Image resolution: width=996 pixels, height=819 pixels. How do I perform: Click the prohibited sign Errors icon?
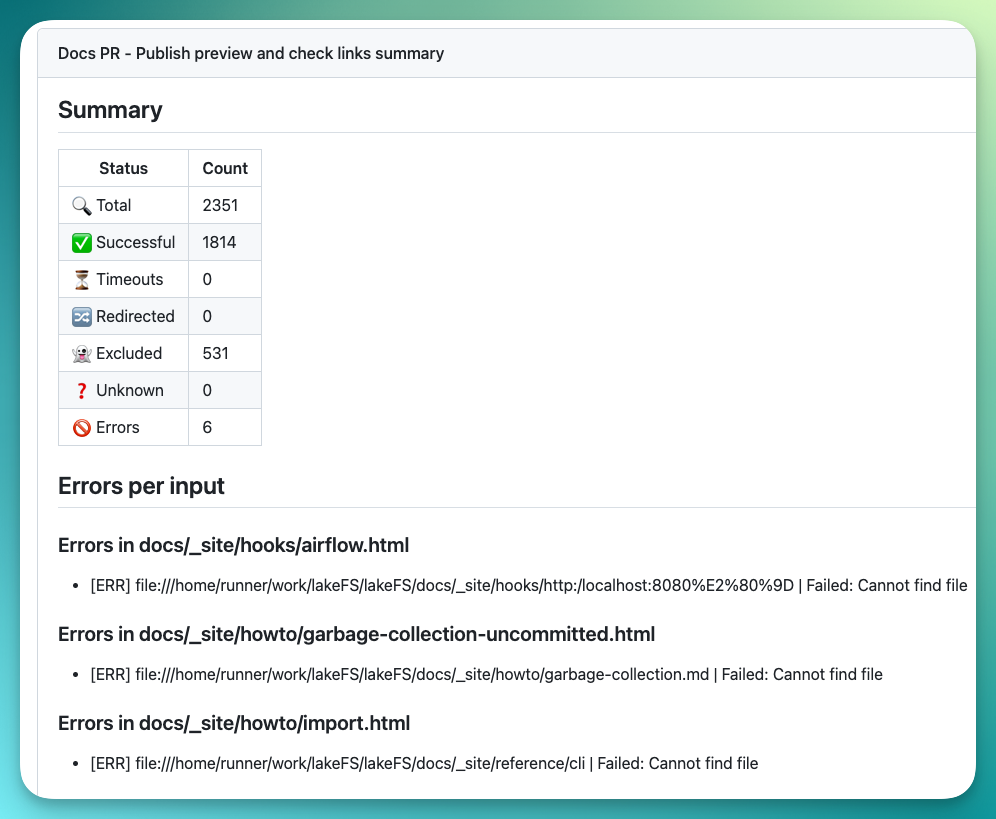coord(82,427)
